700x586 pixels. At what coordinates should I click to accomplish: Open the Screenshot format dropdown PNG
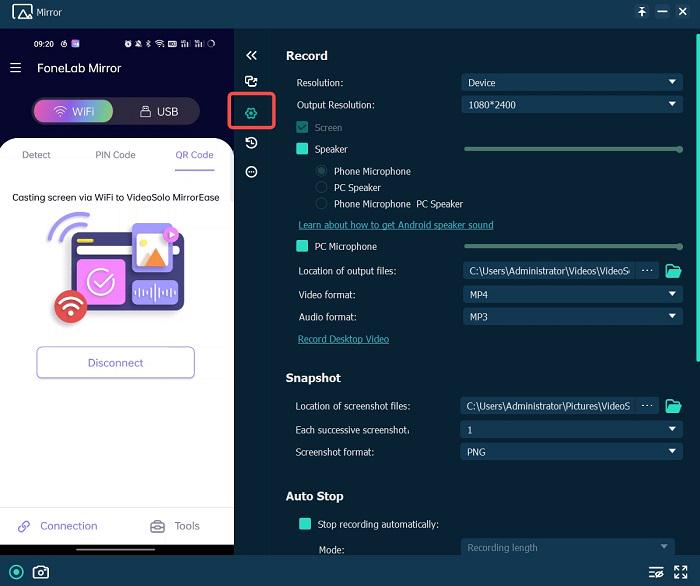click(571, 452)
